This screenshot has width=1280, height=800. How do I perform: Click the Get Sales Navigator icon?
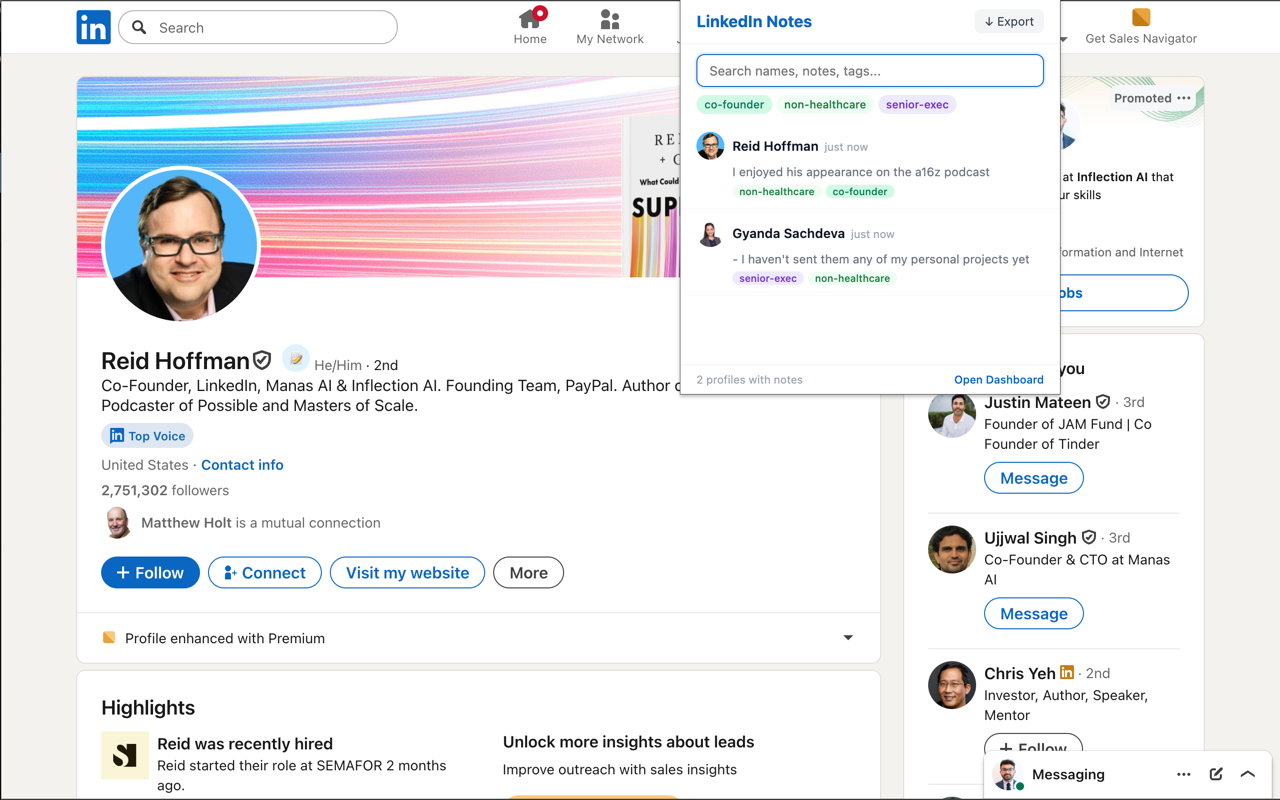(1141, 17)
